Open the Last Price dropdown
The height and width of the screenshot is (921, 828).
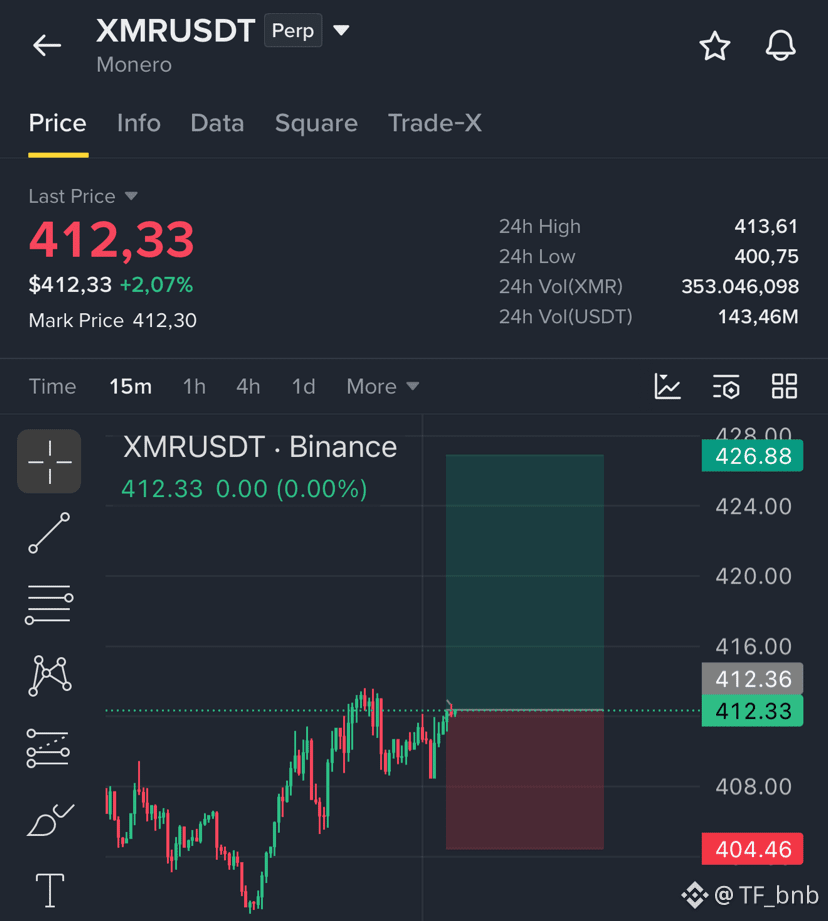(x=83, y=196)
